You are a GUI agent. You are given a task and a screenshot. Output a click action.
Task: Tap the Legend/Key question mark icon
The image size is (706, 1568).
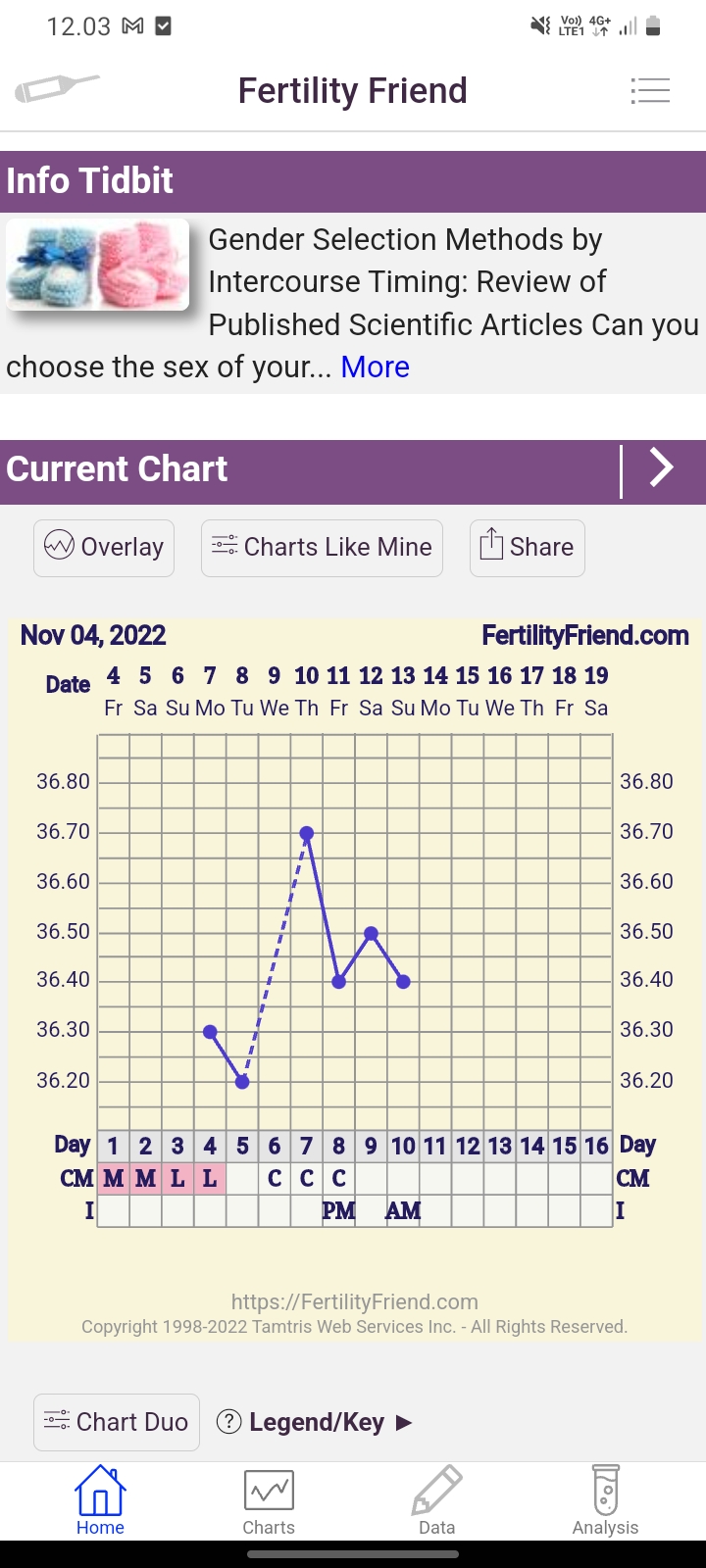(x=228, y=1422)
